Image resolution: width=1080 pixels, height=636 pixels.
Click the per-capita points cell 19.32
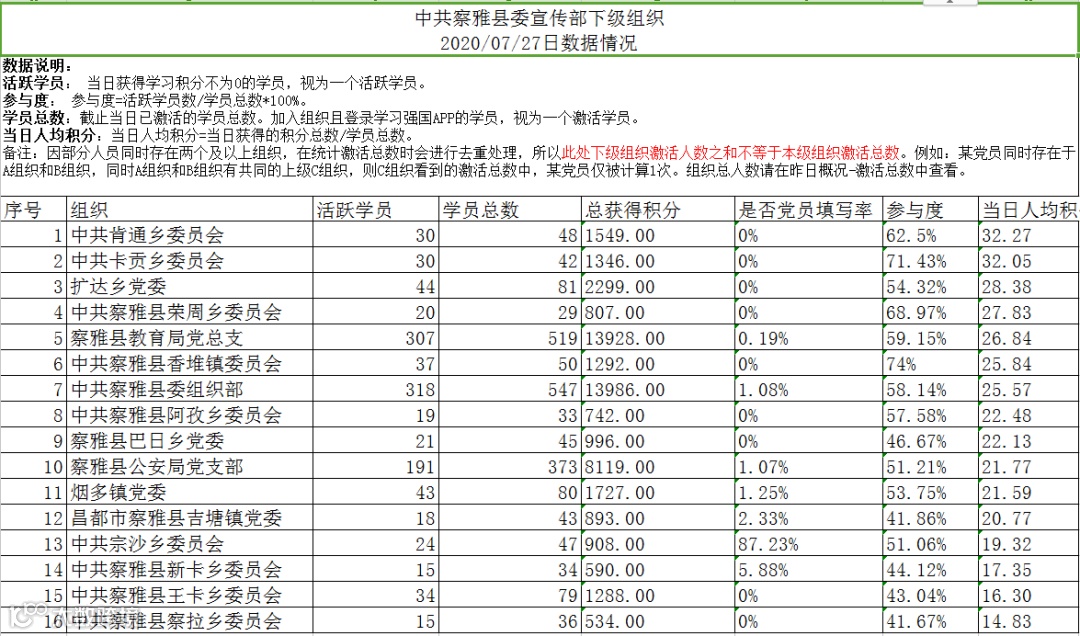pos(1029,544)
